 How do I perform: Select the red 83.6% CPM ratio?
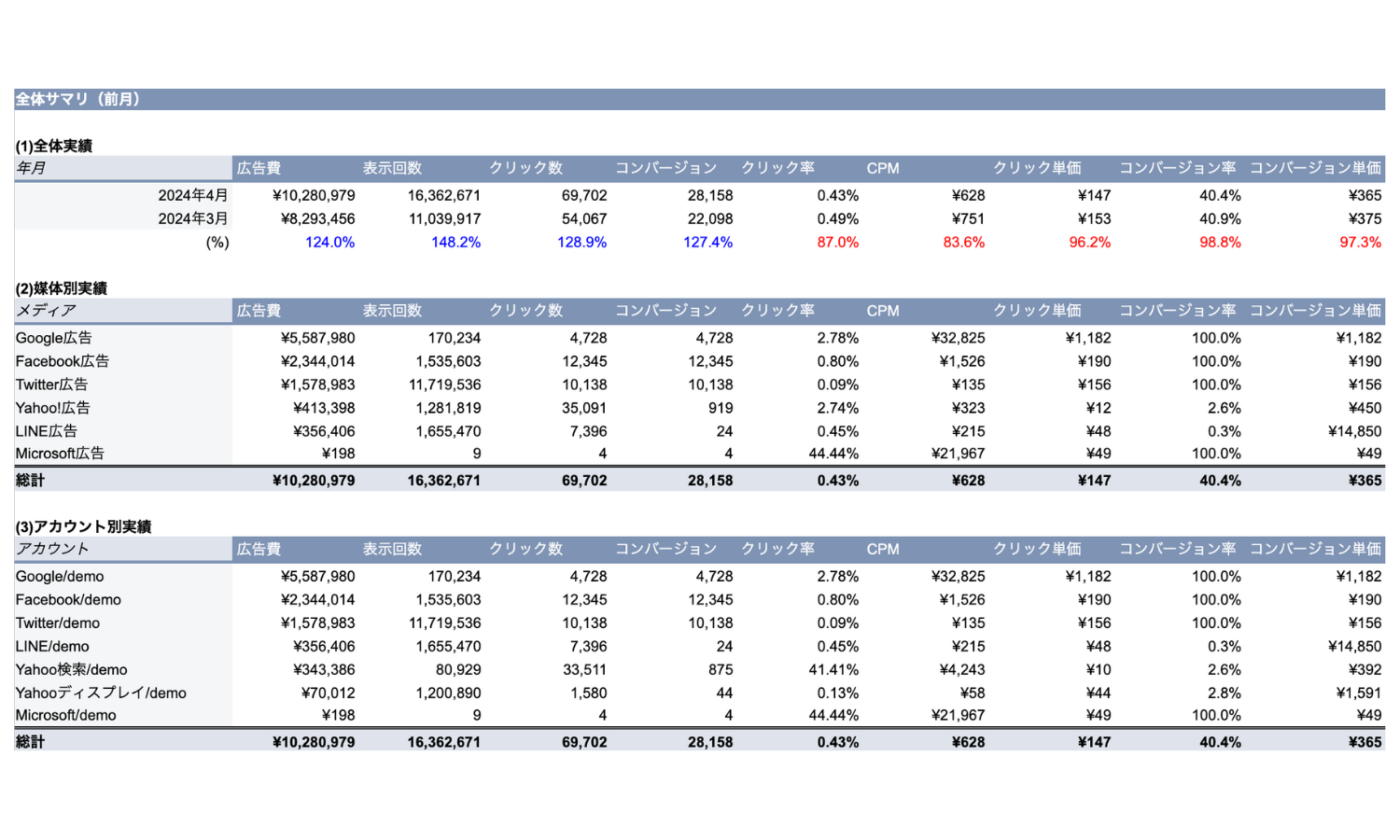[x=964, y=242]
